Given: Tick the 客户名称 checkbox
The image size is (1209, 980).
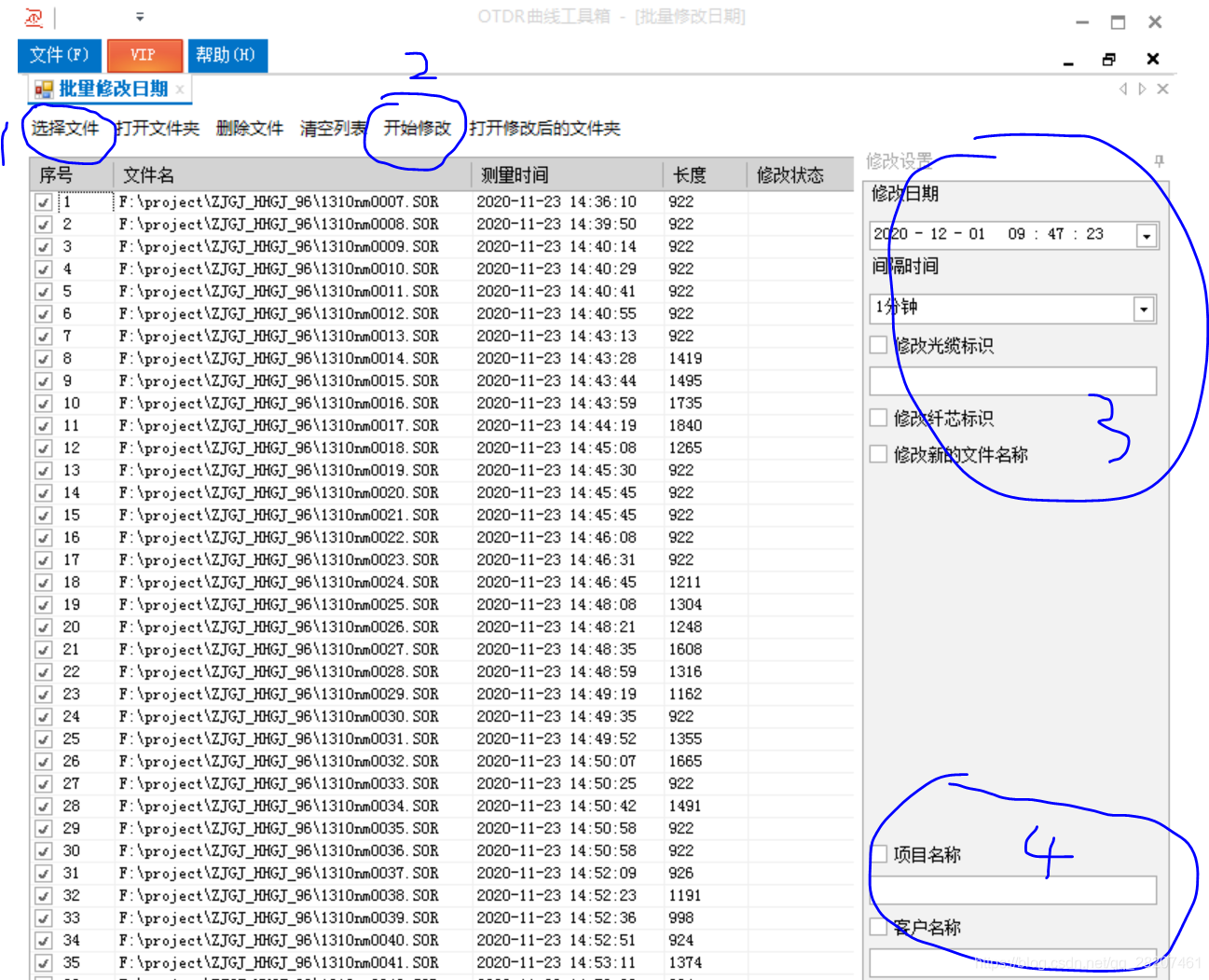Looking at the screenshot, I should point(878,927).
